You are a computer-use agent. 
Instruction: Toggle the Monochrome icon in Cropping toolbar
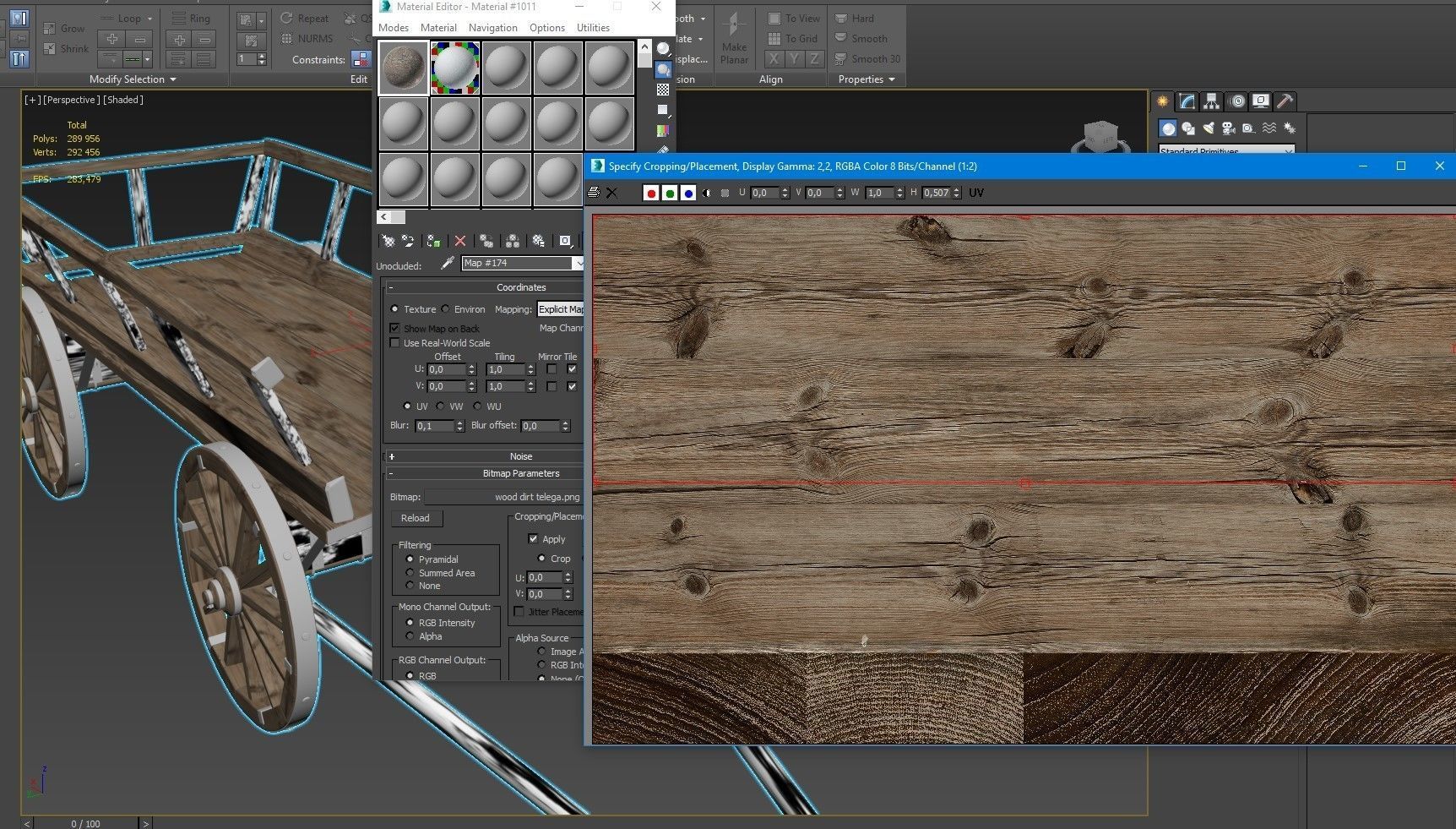(725, 193)
